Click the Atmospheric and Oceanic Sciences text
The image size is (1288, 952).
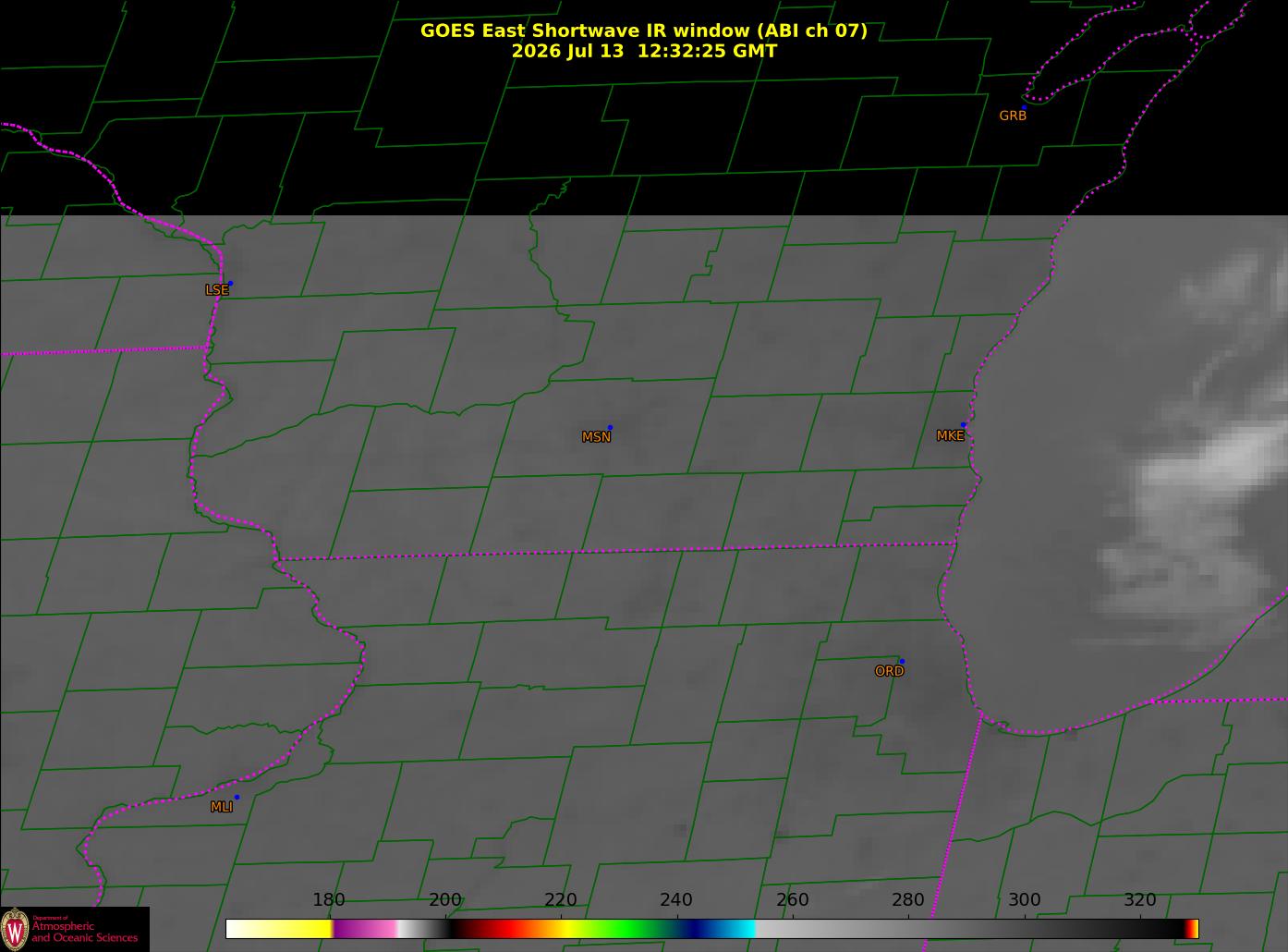[x=84, y=932]
